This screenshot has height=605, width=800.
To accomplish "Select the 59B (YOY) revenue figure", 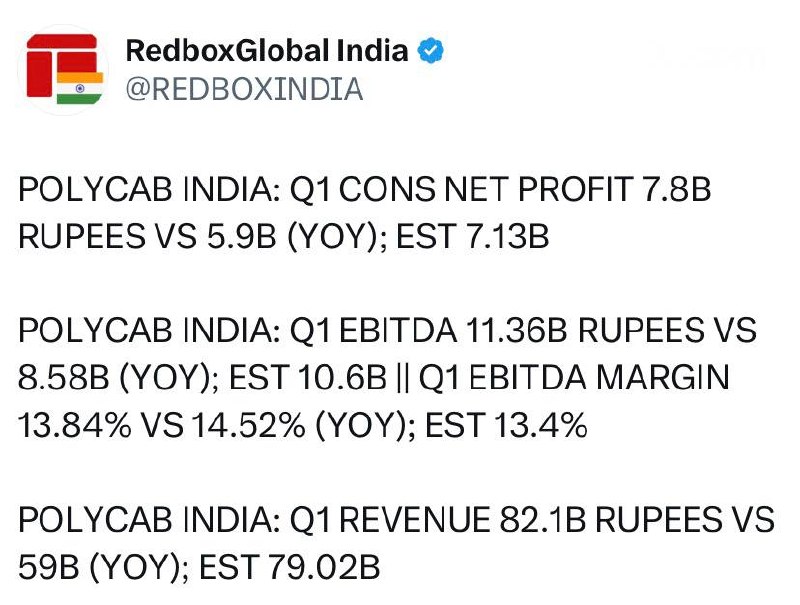I will tap(99, 568).
